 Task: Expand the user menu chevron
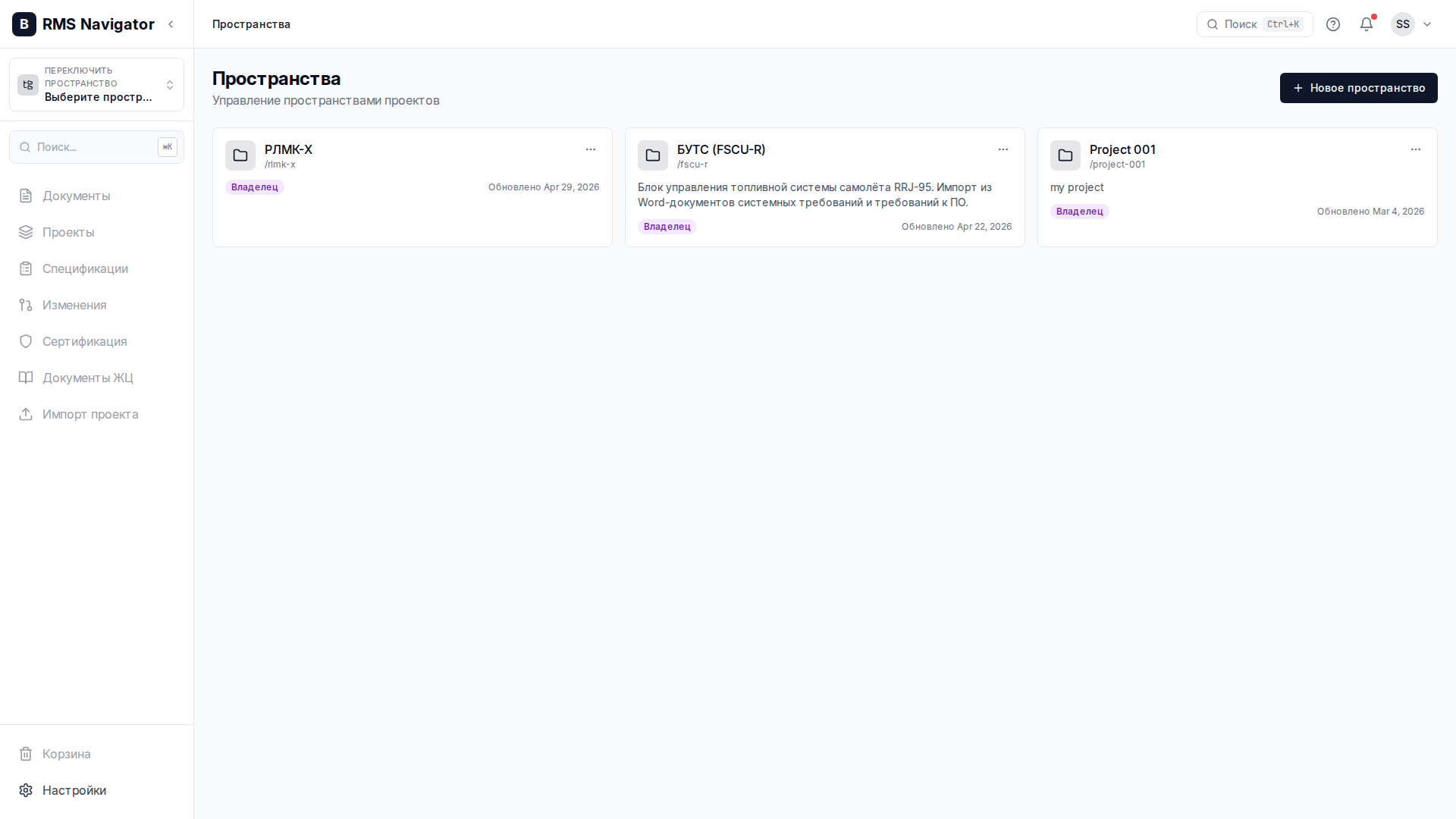[1427, 24]
